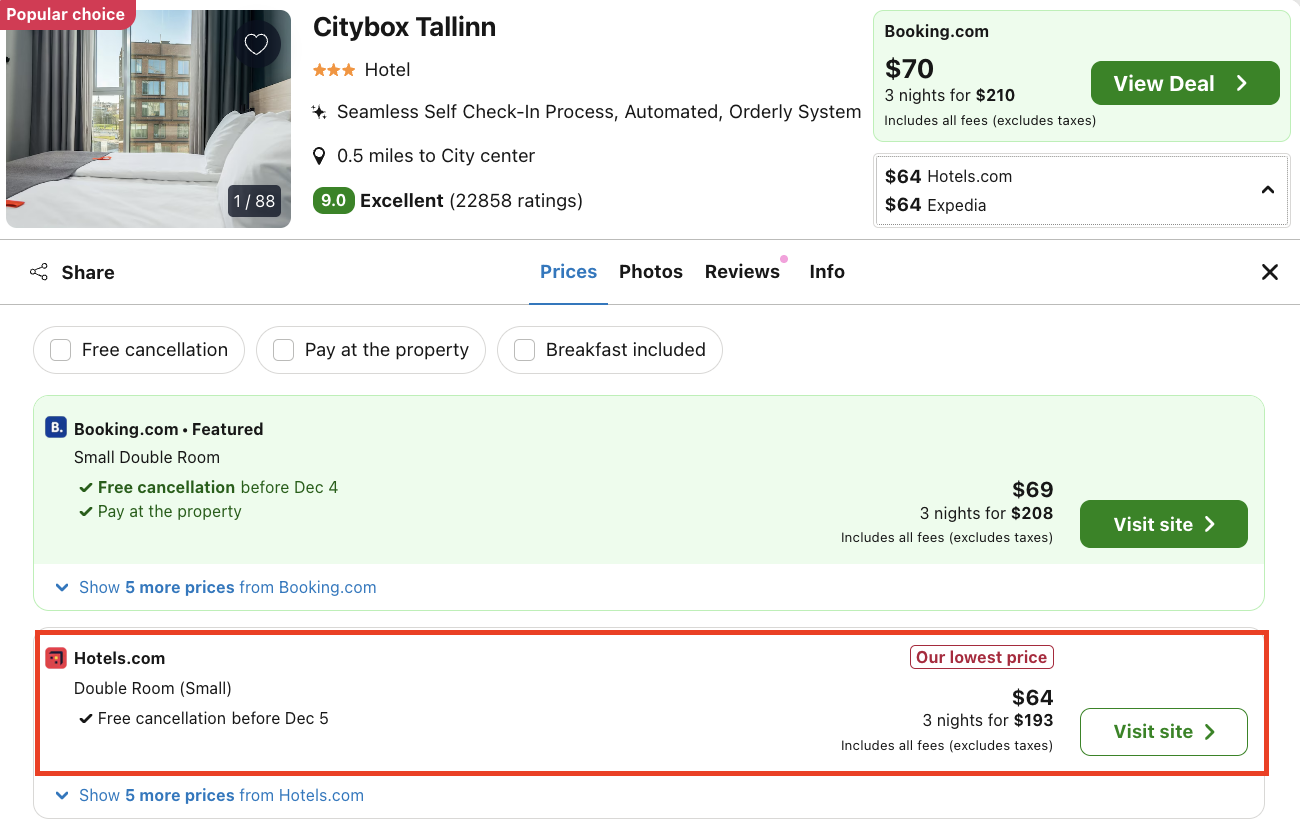
Task: Click the Popular choice badge
Action: click(66, 14)
